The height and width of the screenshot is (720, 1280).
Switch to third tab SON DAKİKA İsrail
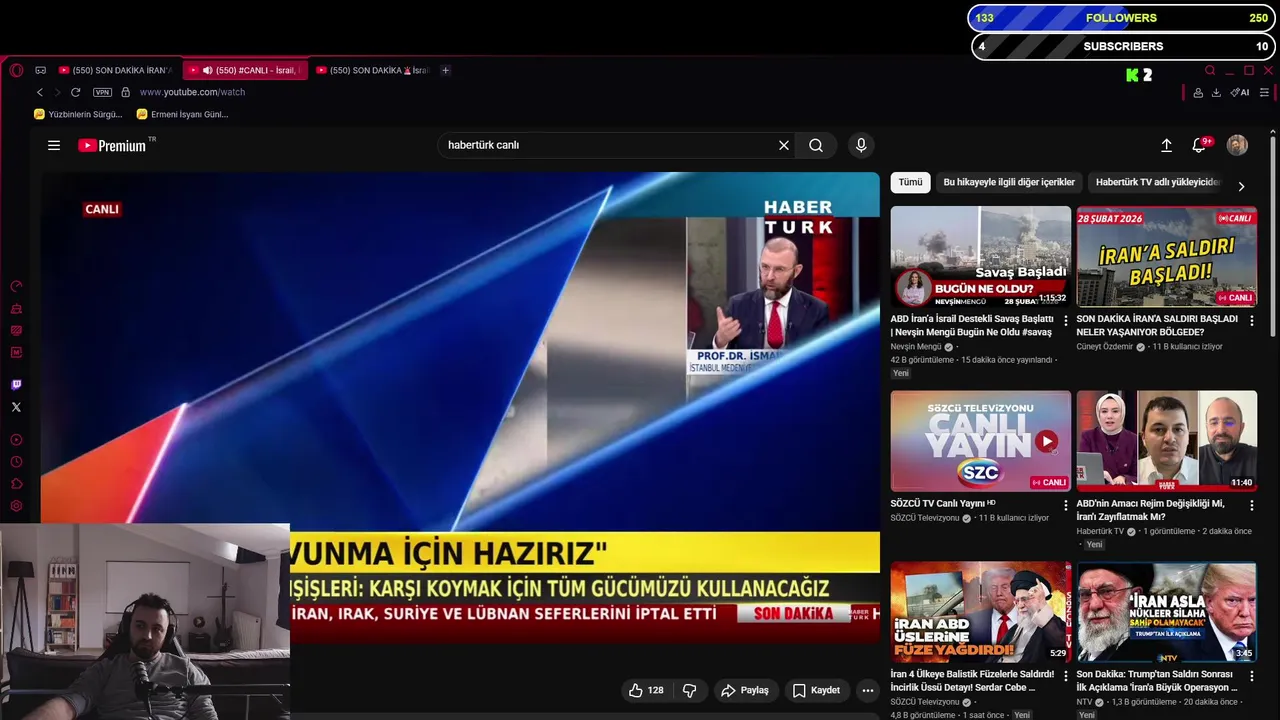(x=373, y=70)
